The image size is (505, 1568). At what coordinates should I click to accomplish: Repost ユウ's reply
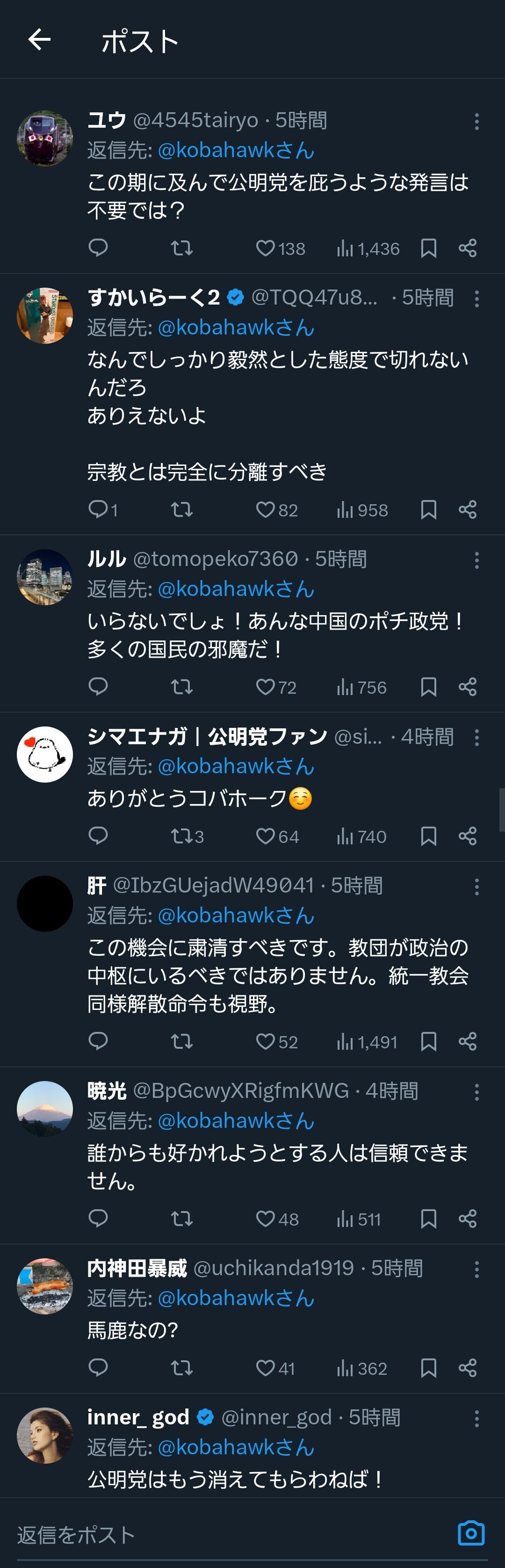(x=181, y=248)
